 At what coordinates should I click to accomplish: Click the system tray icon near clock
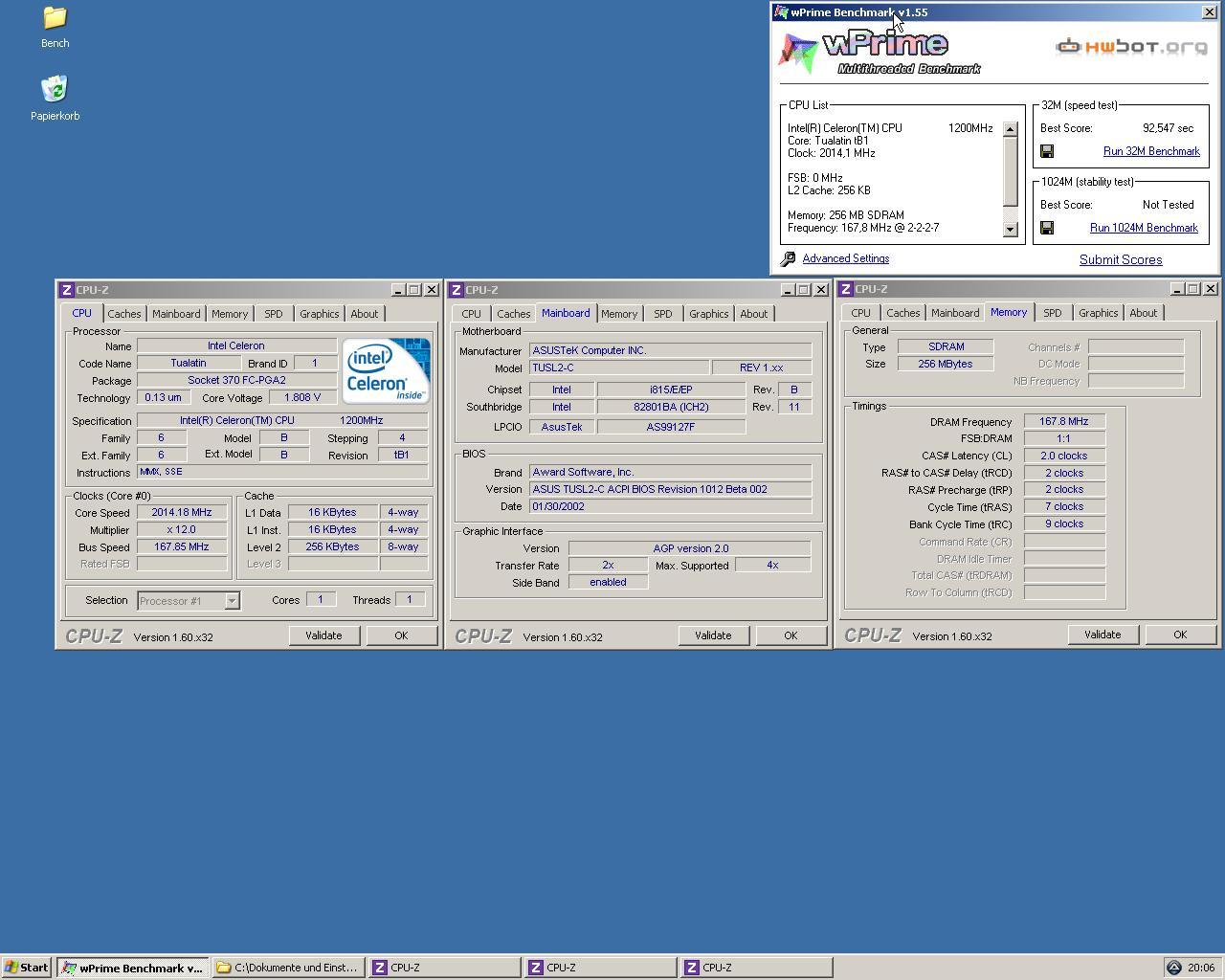tap(1174, 968)
